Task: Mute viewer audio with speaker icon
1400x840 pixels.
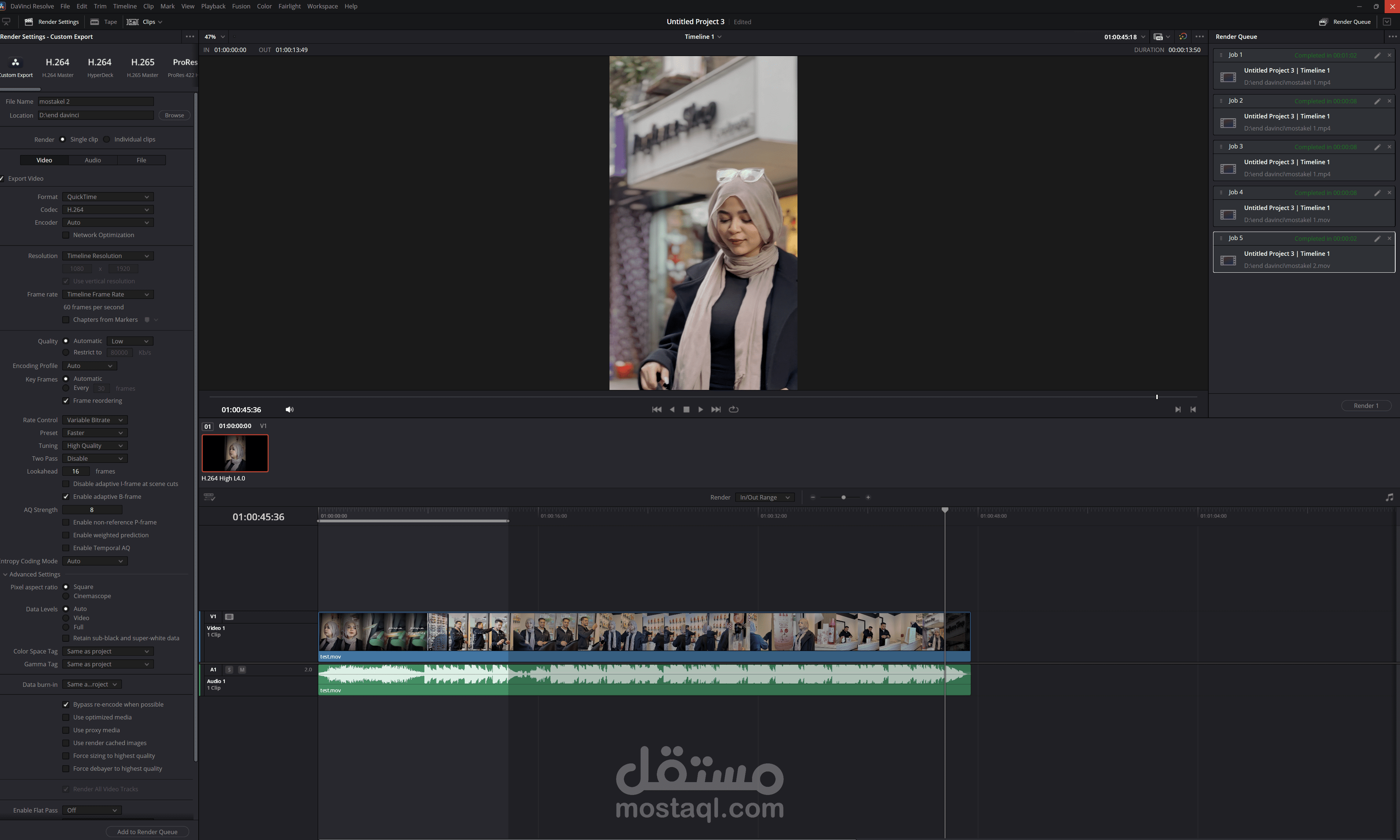Action: pyautogui.click(x=289, y=409)
